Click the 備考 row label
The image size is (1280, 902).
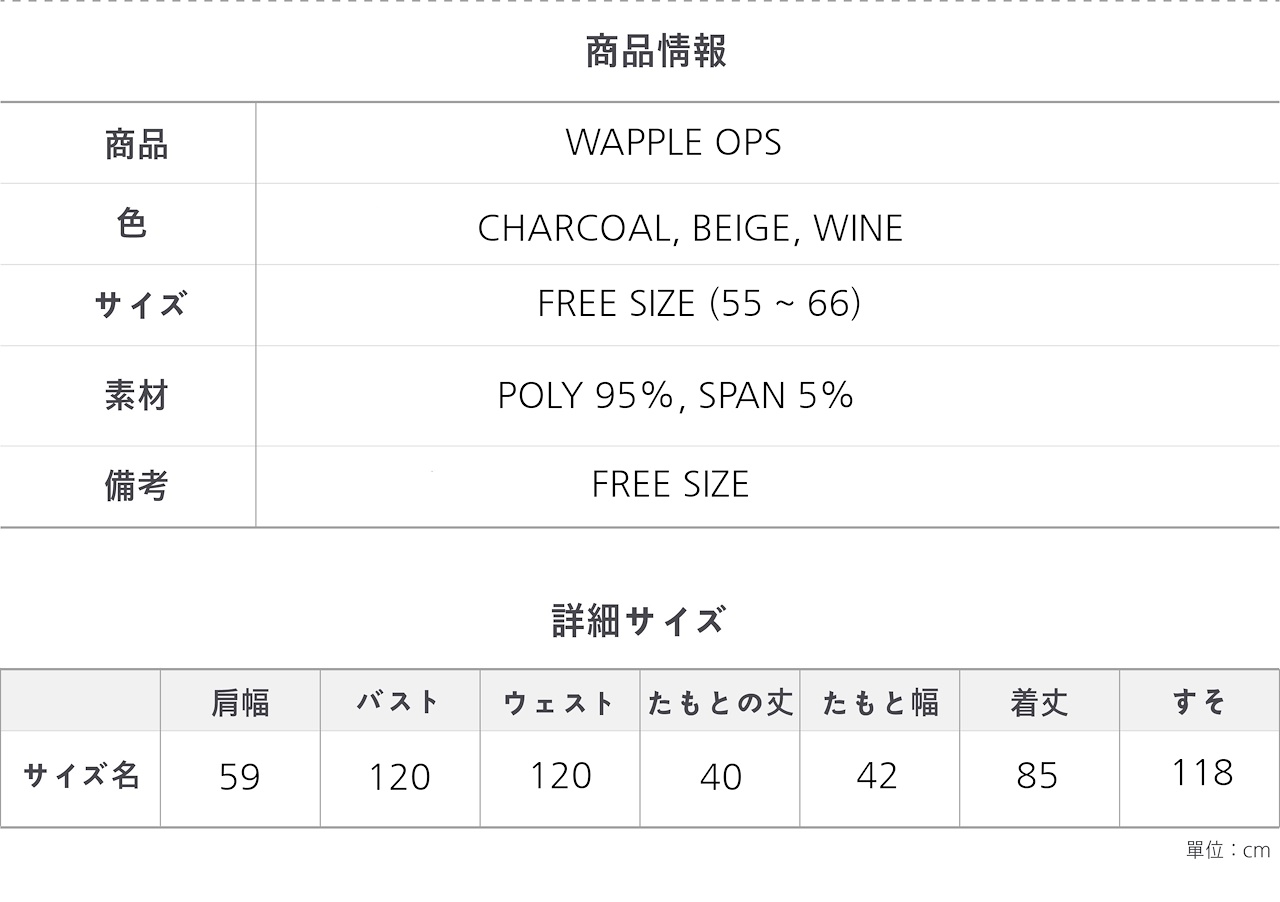tap(136, 485)
